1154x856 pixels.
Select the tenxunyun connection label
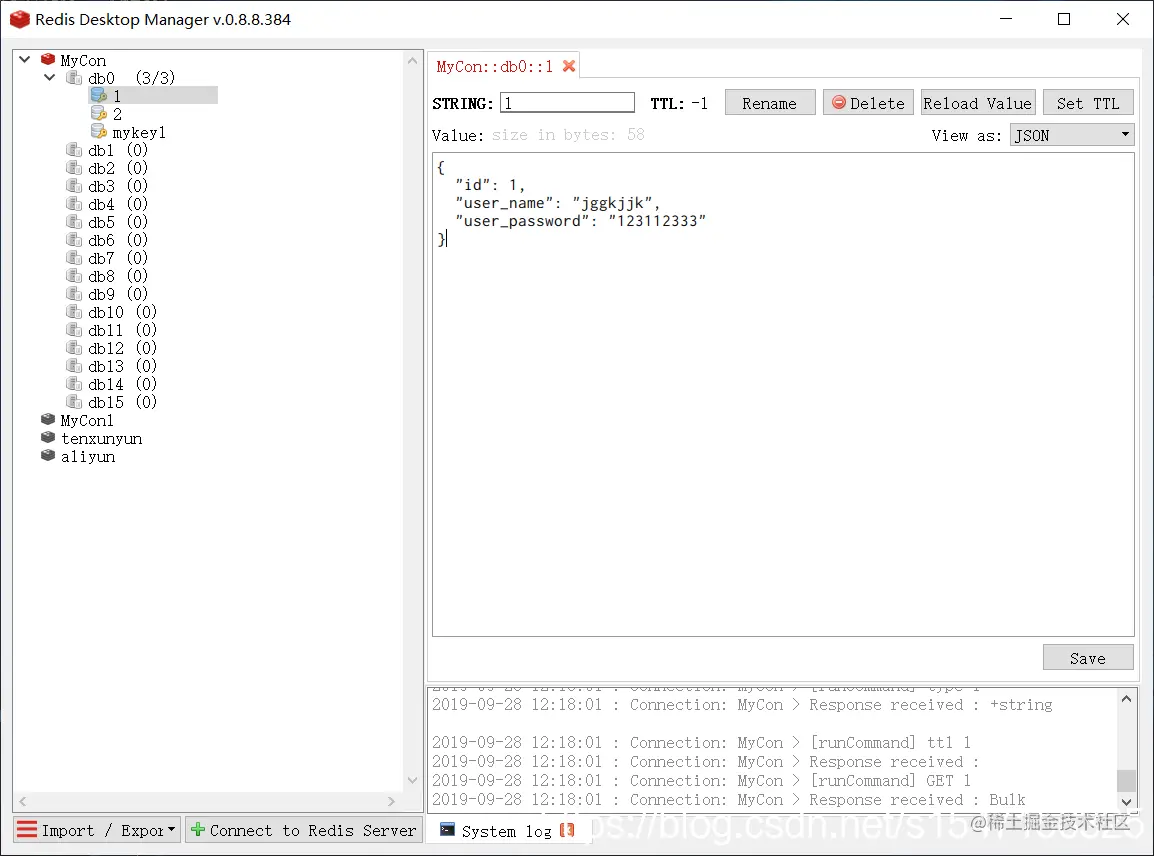tap(102, 439)
